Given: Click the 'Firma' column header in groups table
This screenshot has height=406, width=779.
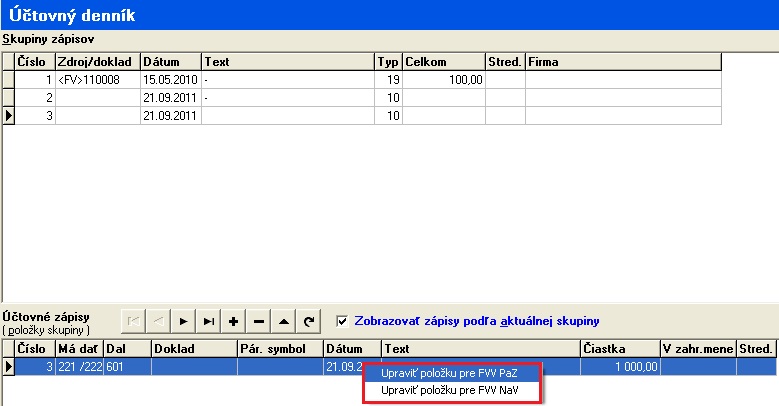Looking at the screenshot, I should pyautogui.click(x=622, y=62).
